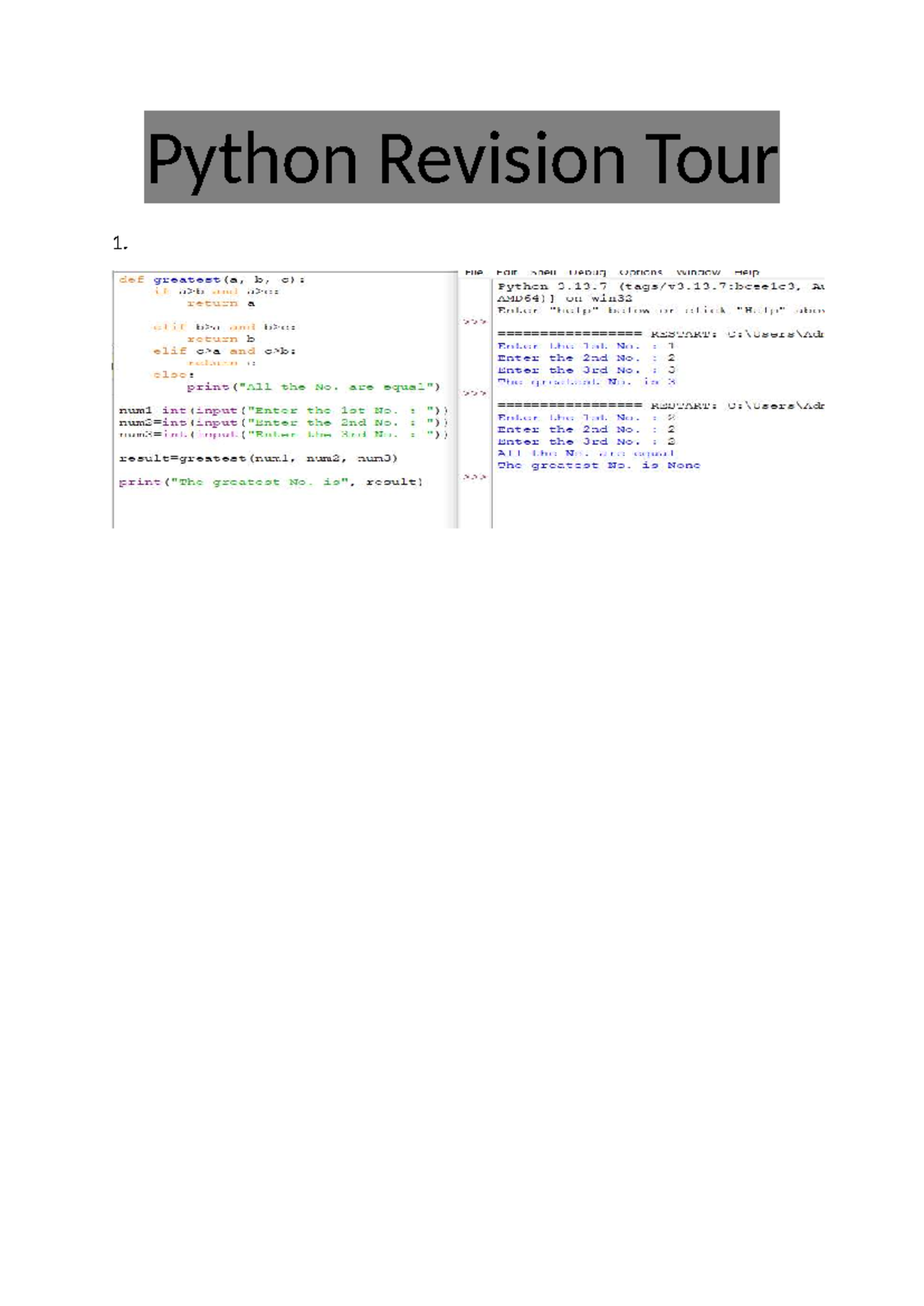Viewport: 924px width, 1306px height.
Task: Open the File menu in IDLE shell
Action: coord(474,272)
